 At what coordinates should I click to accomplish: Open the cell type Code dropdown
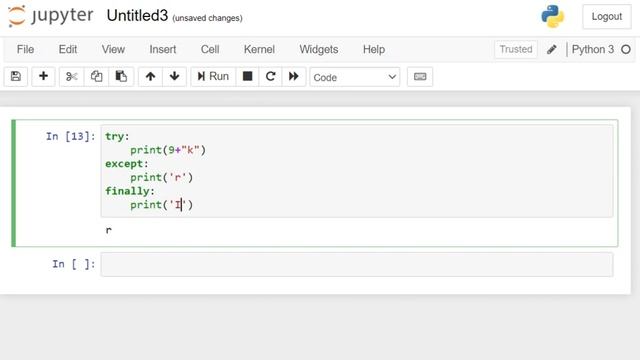click(x=355, y=77)
